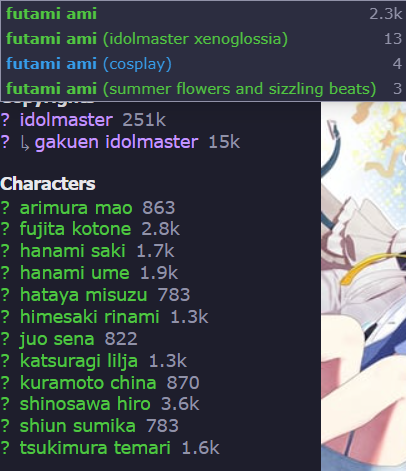Open the gakuen idolmaster tag

coord(116,142)
